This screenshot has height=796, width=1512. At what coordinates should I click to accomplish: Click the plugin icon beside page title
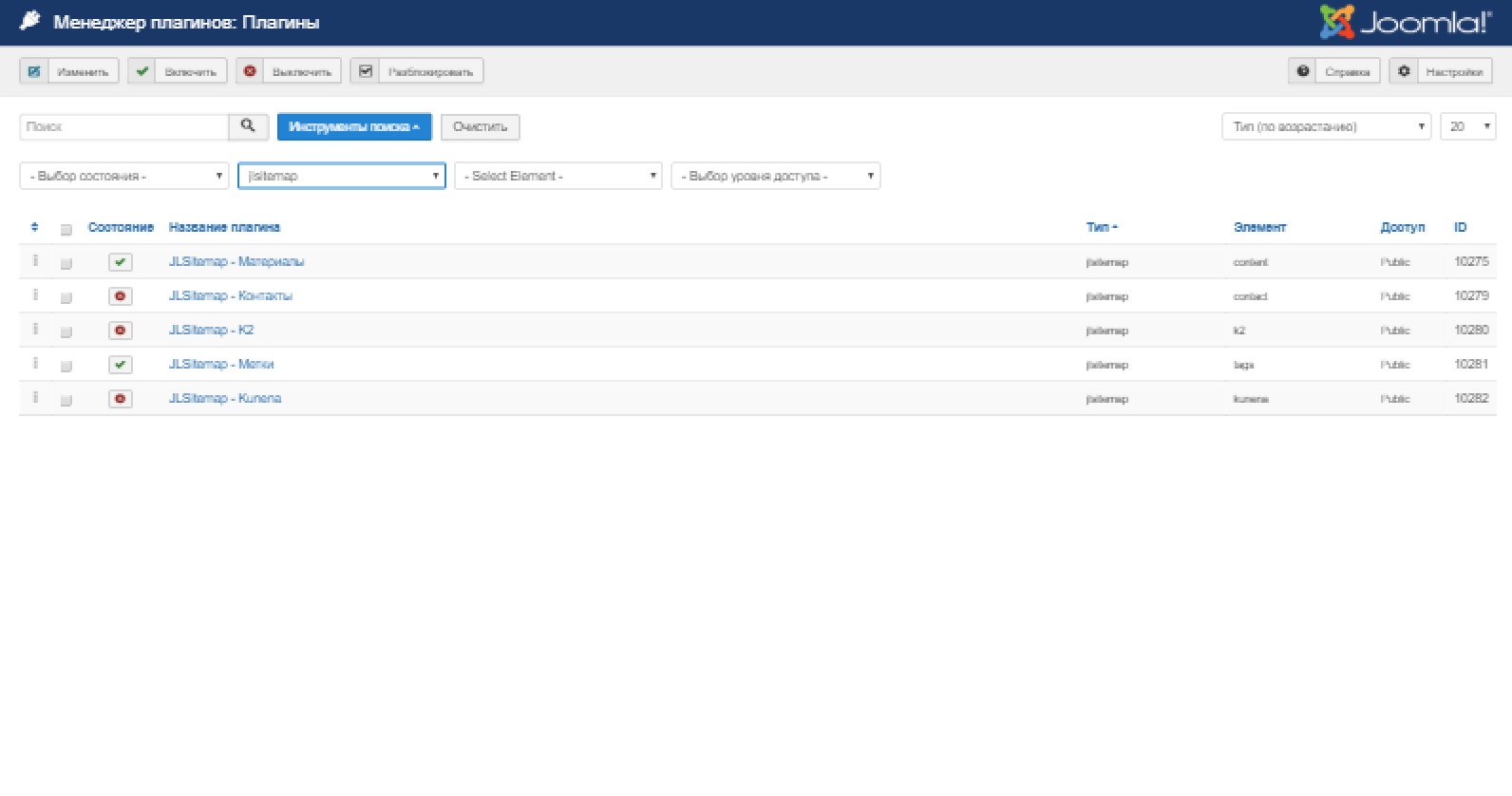coord(30,21)
